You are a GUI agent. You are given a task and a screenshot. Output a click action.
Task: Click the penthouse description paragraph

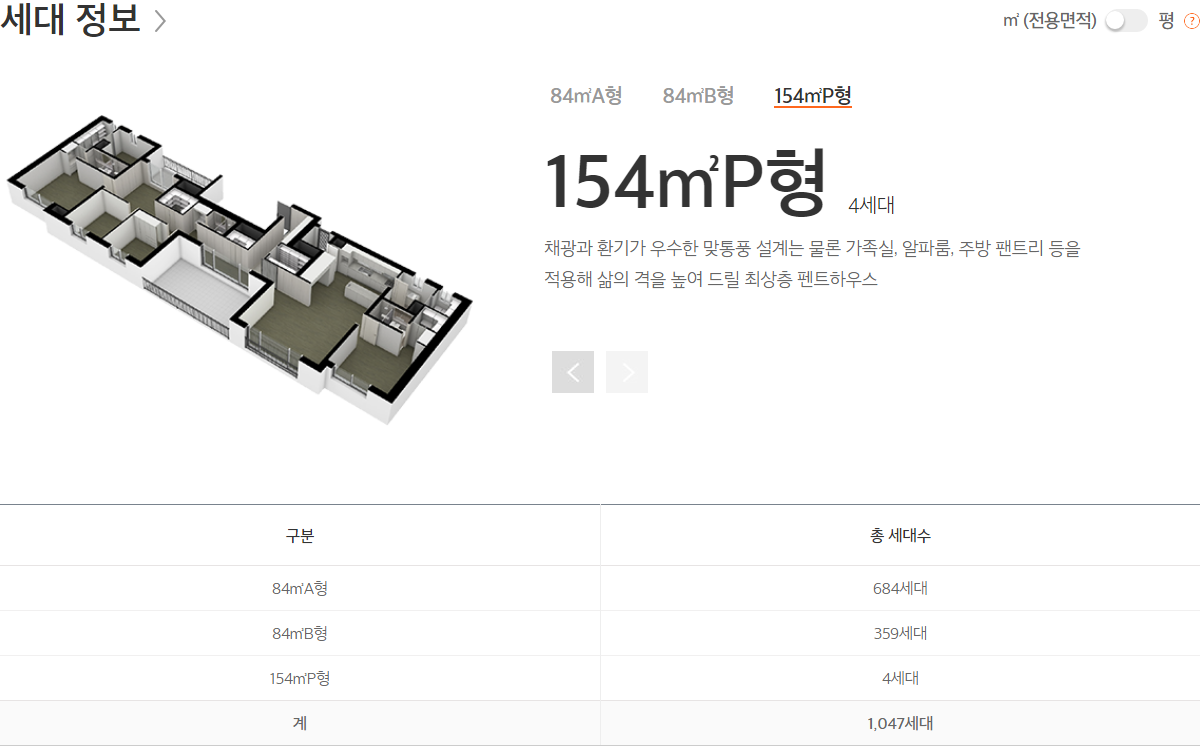click(812, 264)
